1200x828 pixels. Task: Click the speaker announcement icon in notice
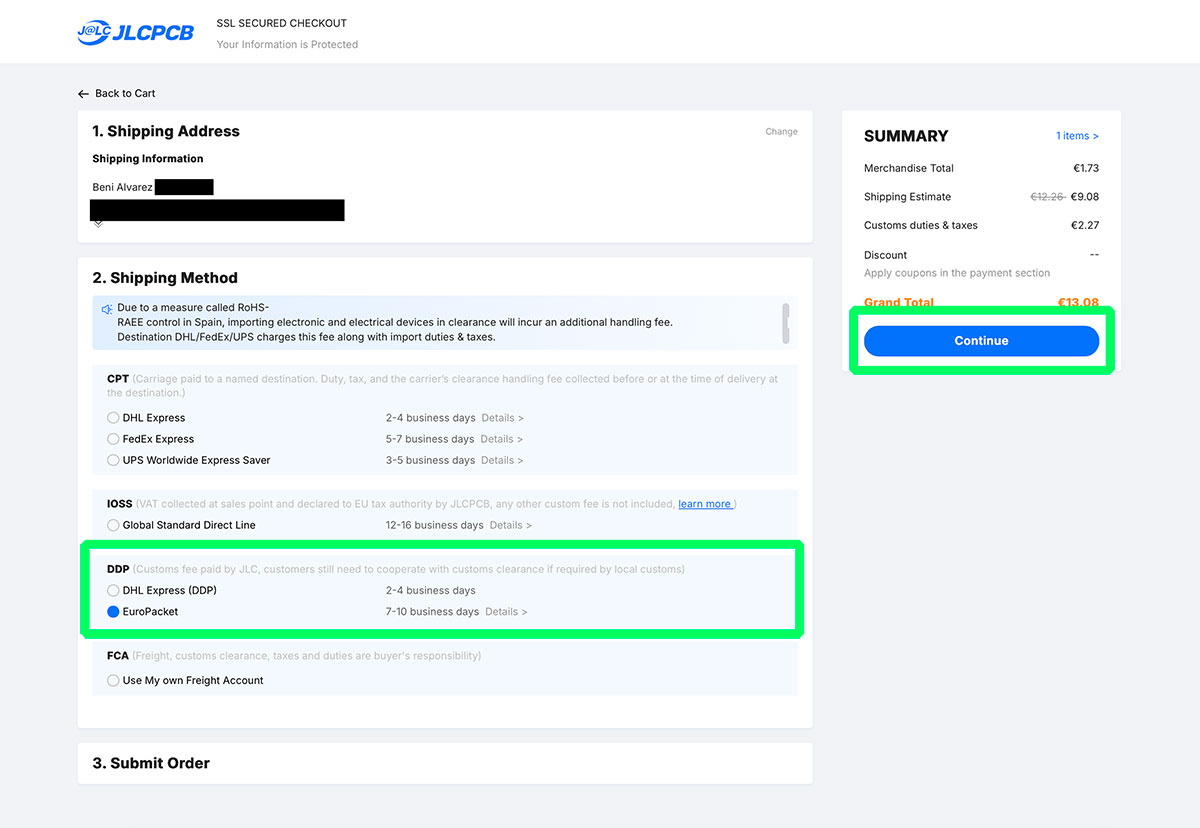pos(107,309)
